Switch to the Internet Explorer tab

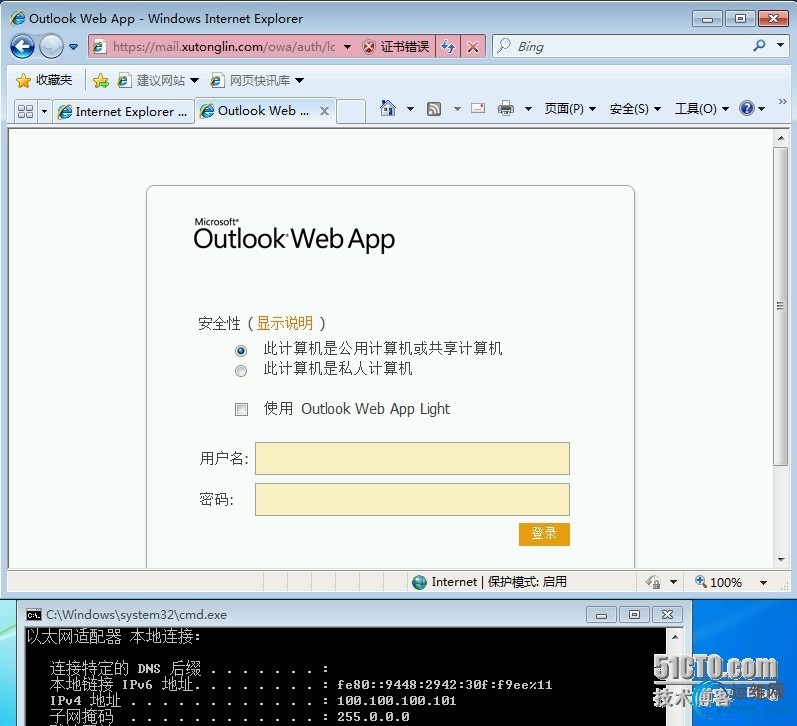tap(123, 111)
